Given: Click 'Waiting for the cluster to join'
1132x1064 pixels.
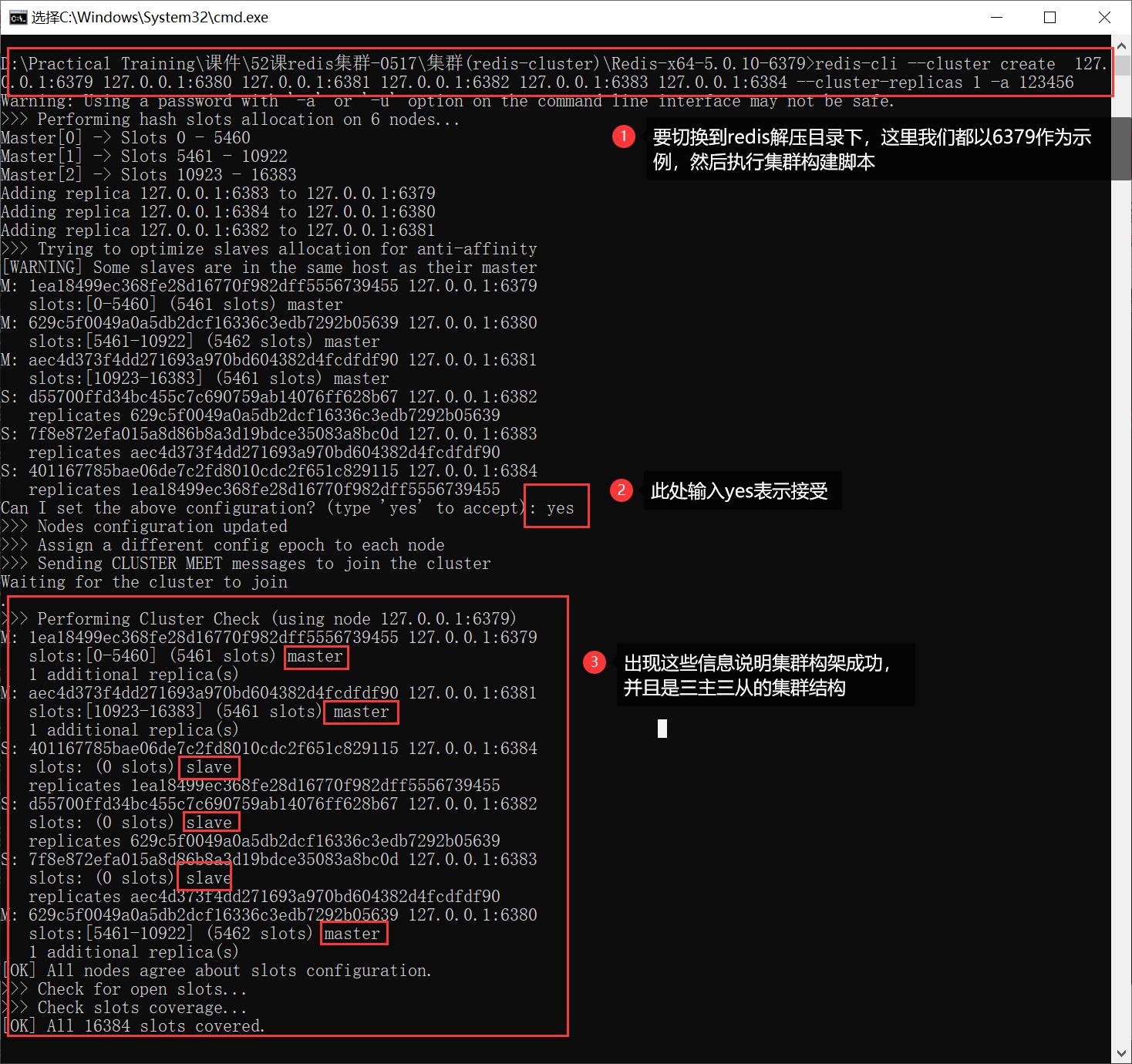Looking at the screenshot, I should [x=144, y=582].
